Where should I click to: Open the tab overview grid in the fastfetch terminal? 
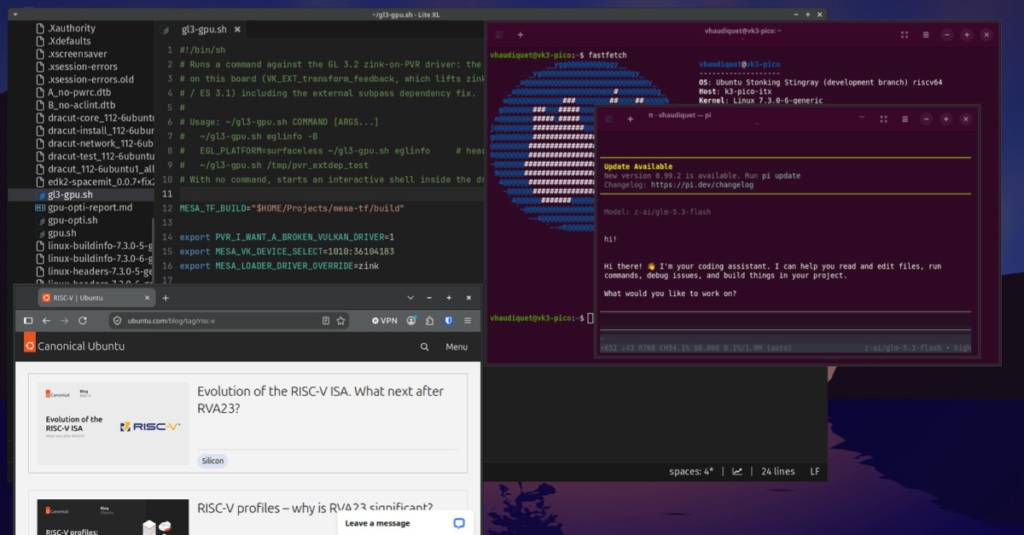tap(904, 35)
